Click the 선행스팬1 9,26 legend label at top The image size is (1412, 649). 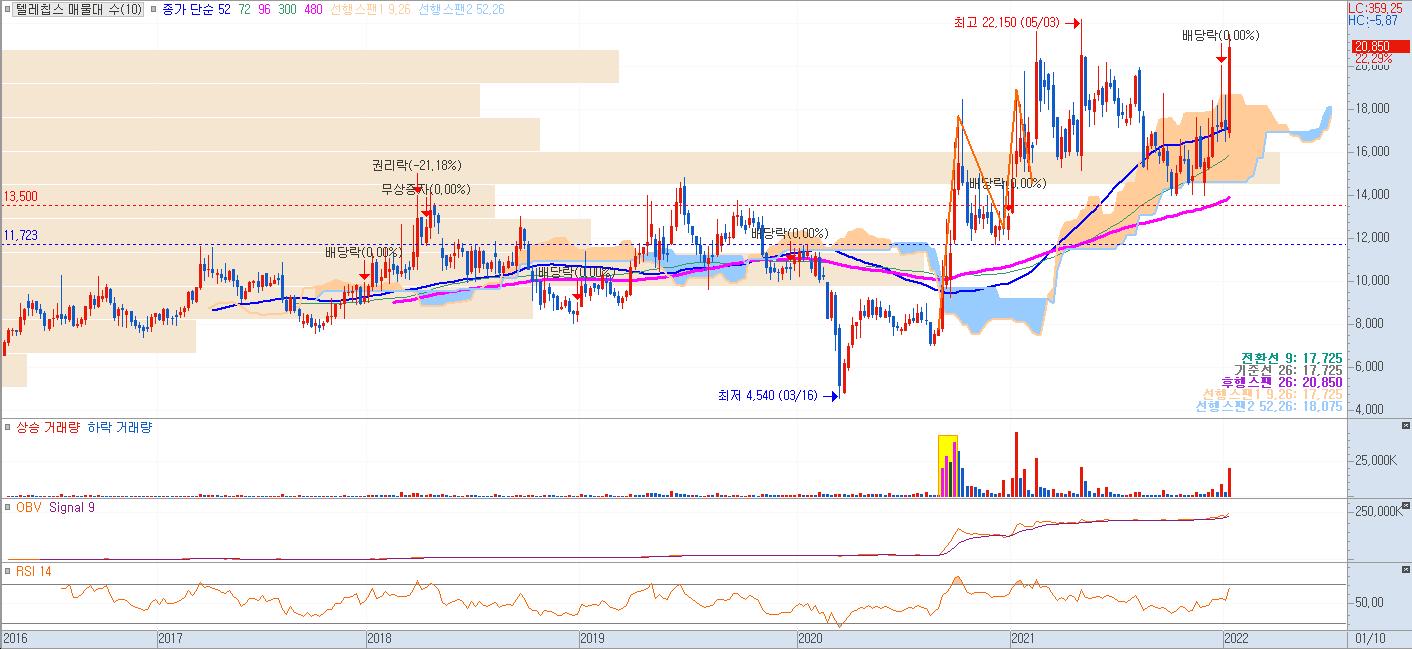click(x=371, y=9)
